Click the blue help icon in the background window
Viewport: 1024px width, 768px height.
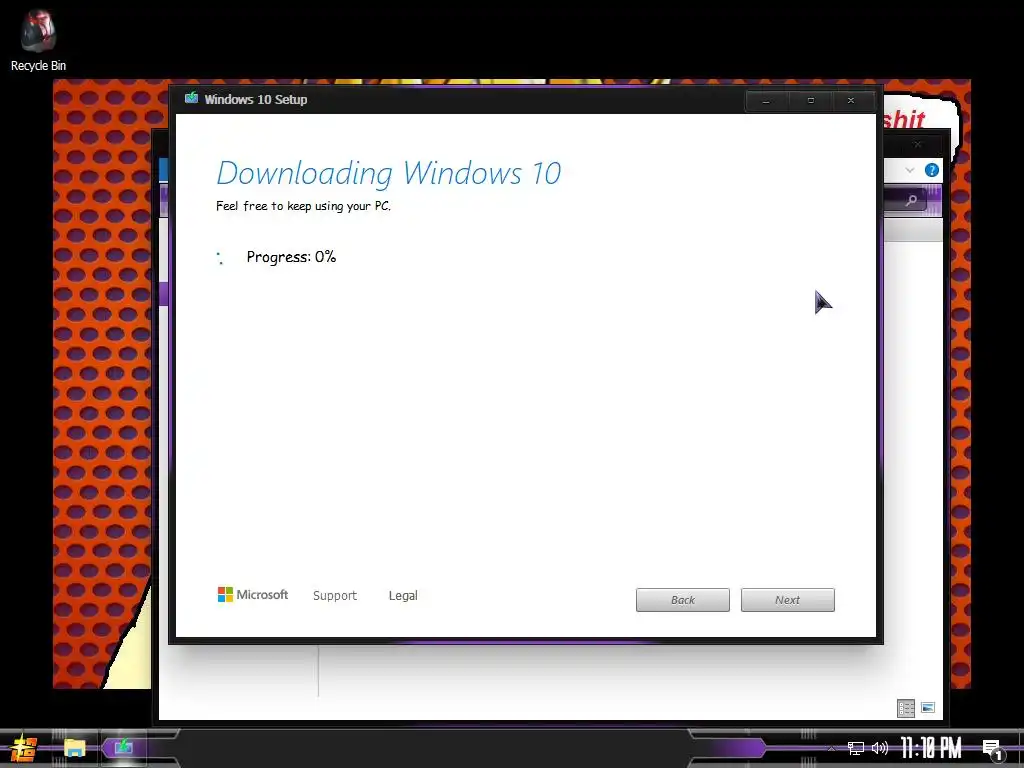pos(932,170)
